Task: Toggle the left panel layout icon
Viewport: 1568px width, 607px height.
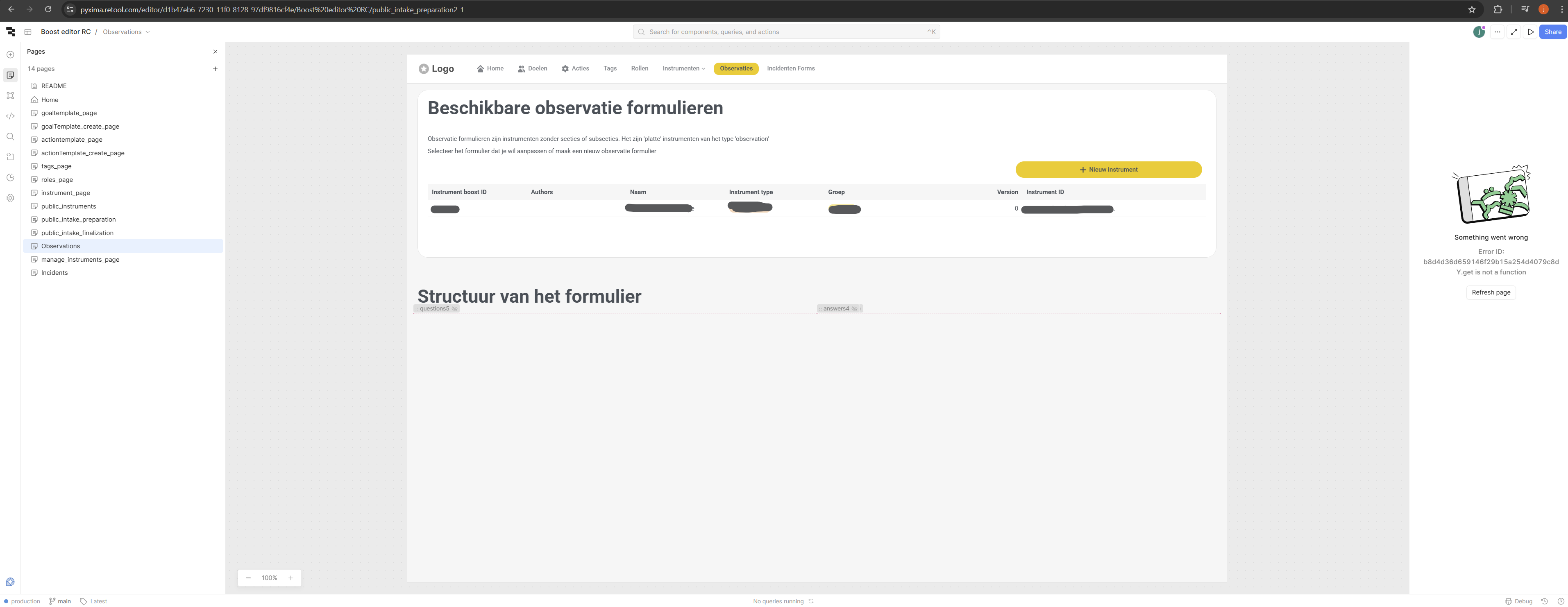Action: (x=28, y=32)
